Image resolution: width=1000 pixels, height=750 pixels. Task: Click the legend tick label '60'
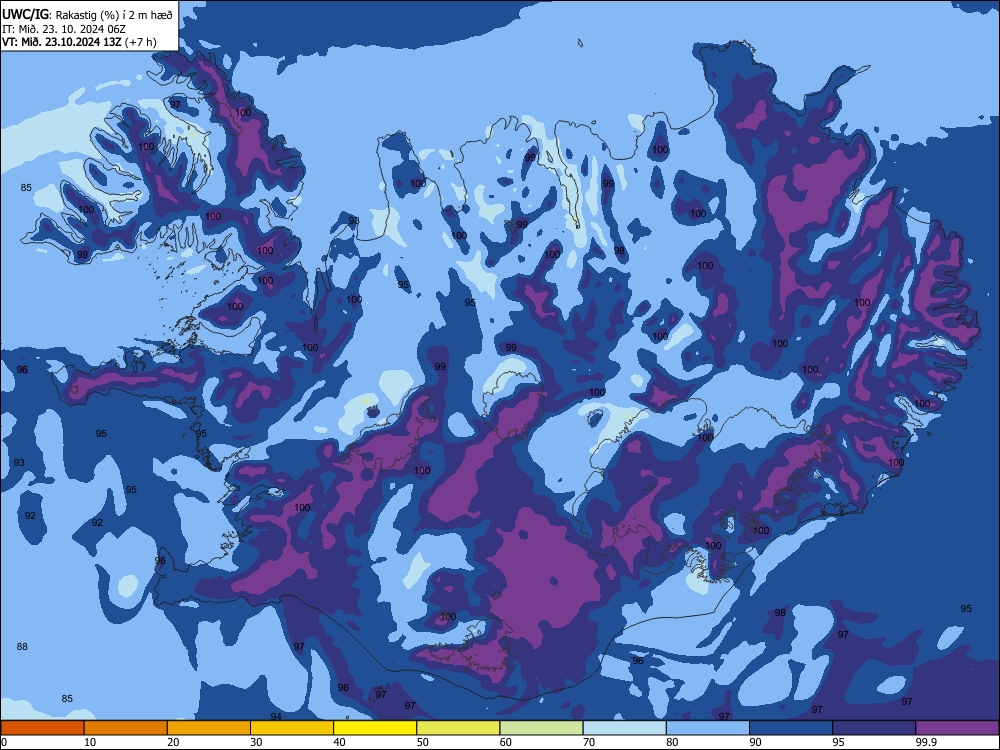[506, 742]
